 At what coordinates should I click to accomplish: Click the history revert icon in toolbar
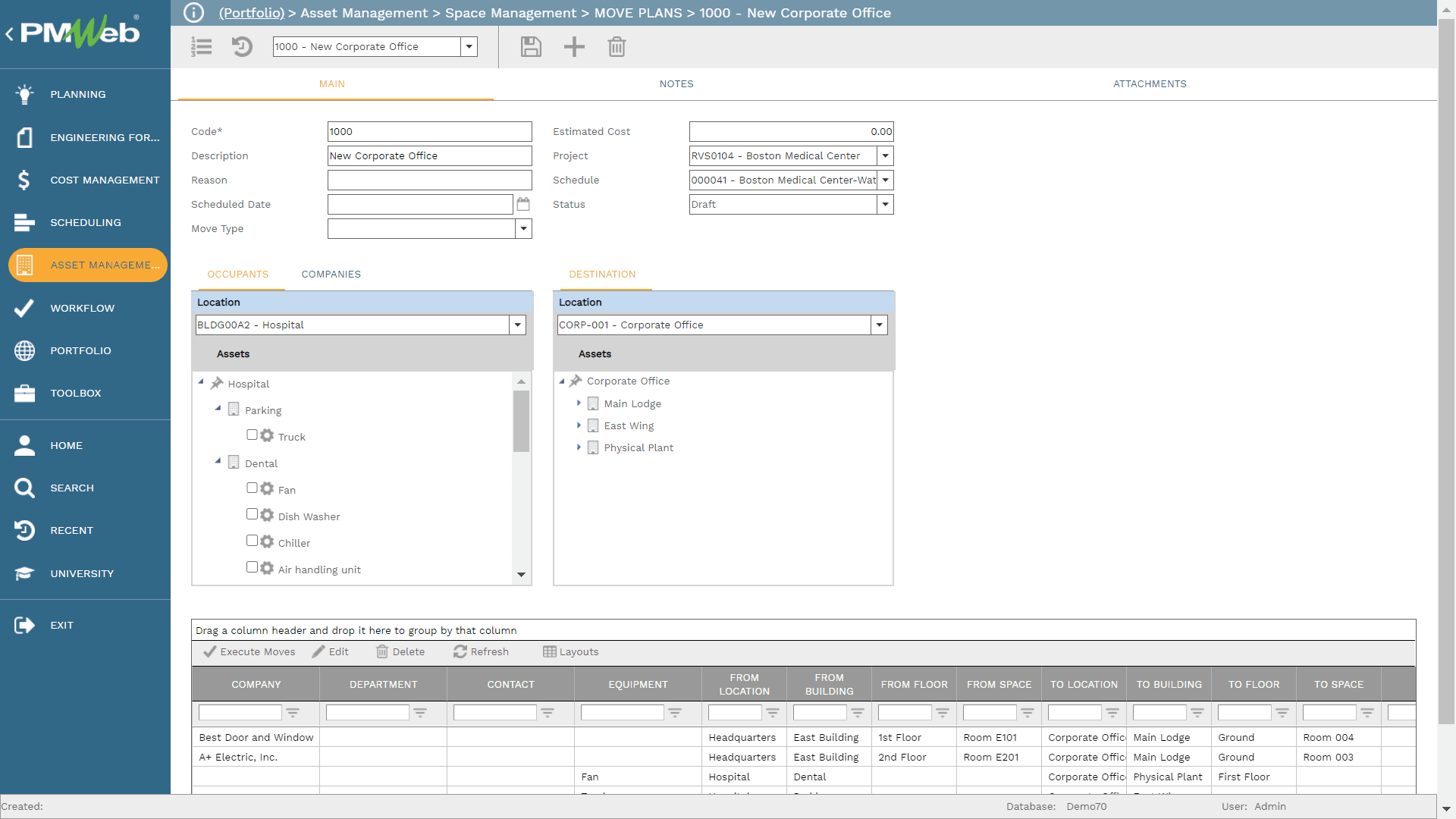tap(242, 47)
